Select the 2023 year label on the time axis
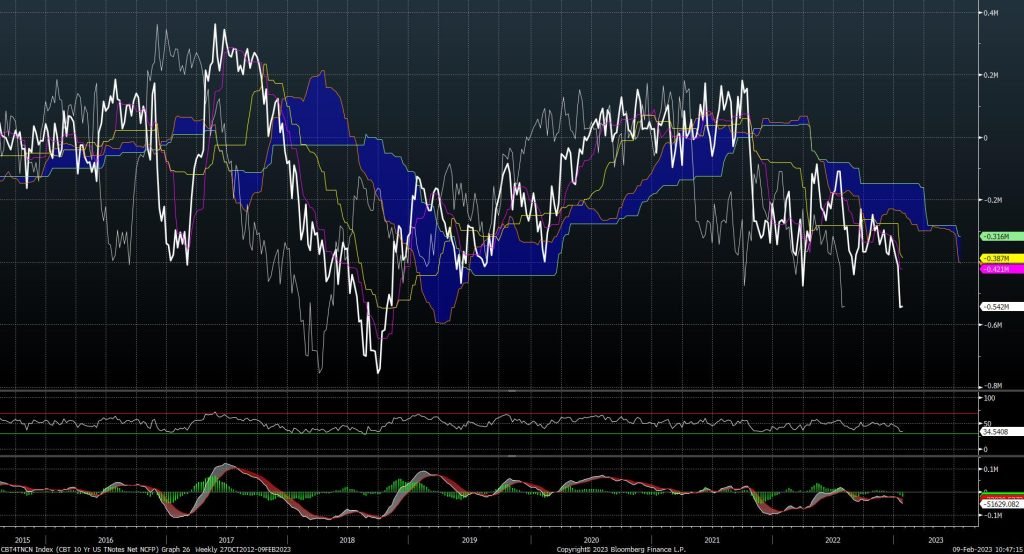Viewport: 1024px width, 554px height. point(935,540)
